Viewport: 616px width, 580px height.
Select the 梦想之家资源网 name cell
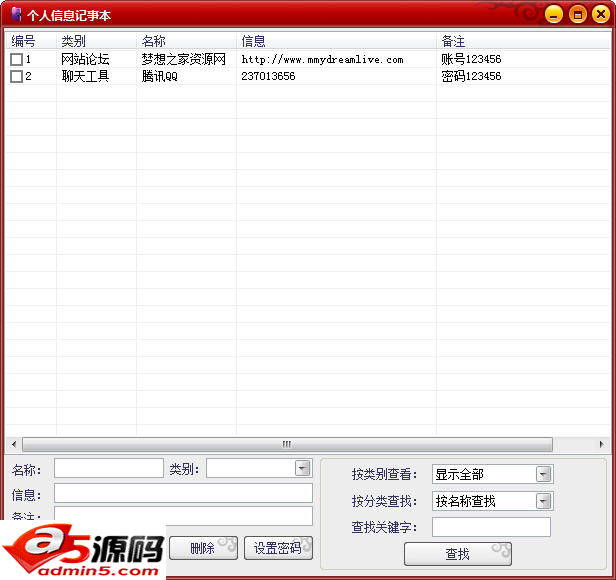(x=183, y=59)
